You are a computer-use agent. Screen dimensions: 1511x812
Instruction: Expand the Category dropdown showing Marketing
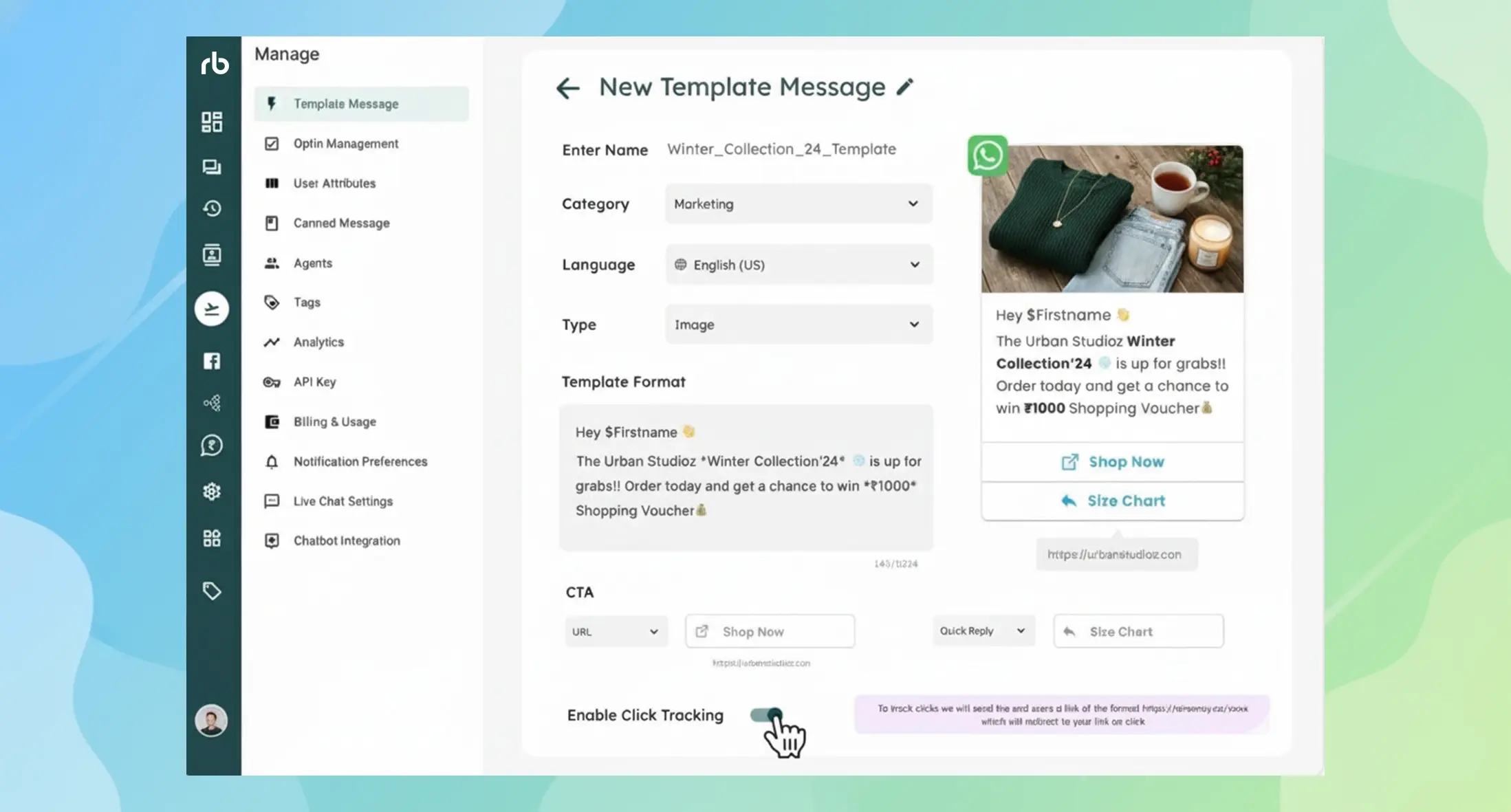[798, 204]
